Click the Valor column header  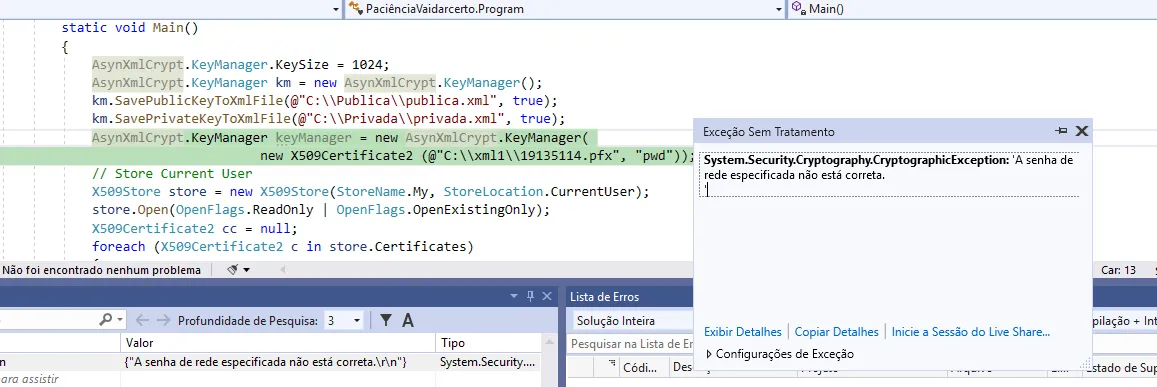(277, 343)
